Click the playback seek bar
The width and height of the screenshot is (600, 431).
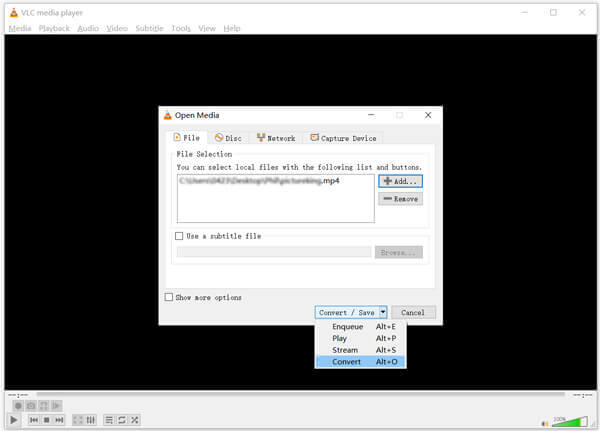click(x=300, y=395)
